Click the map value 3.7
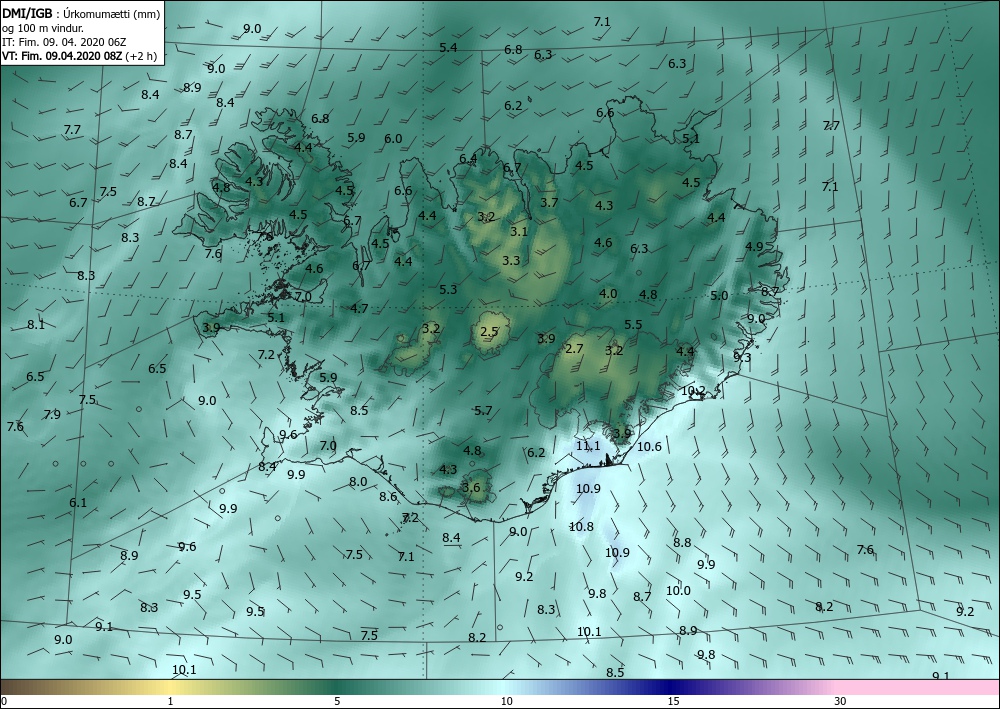This screenshot has height=709, width=1000. (x=549, y=203)
